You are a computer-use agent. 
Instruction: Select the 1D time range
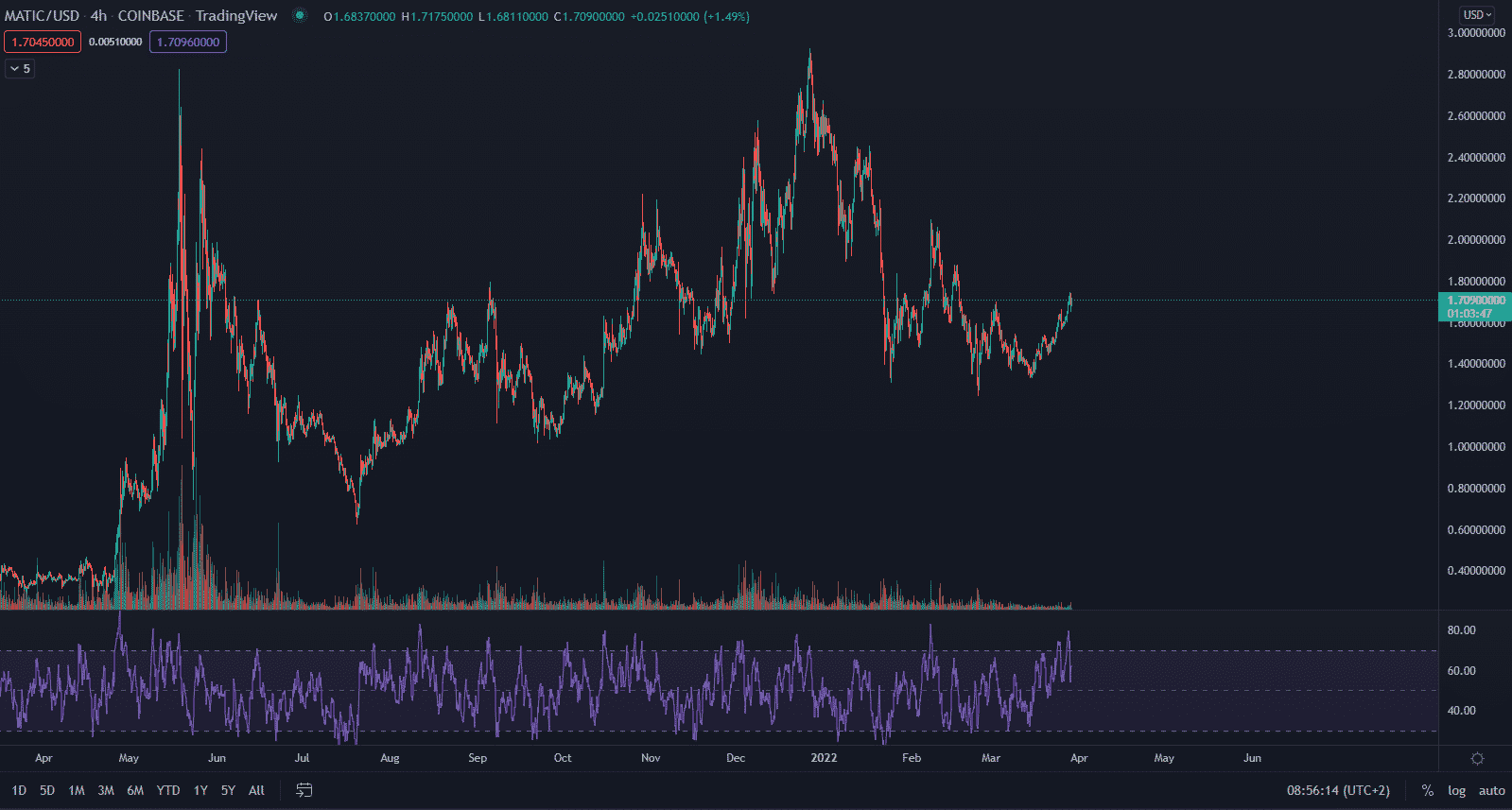(x=19, y=790)
